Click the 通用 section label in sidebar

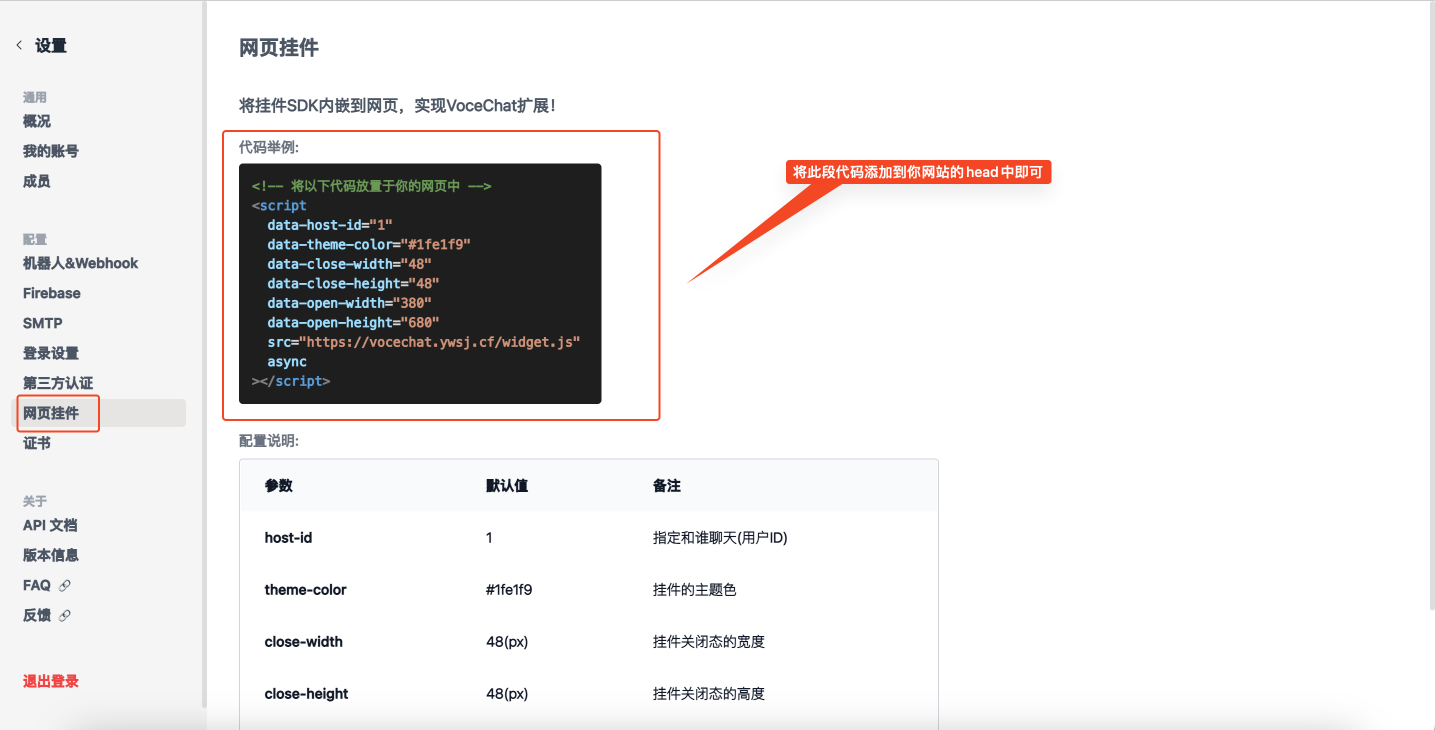point(35,97)
